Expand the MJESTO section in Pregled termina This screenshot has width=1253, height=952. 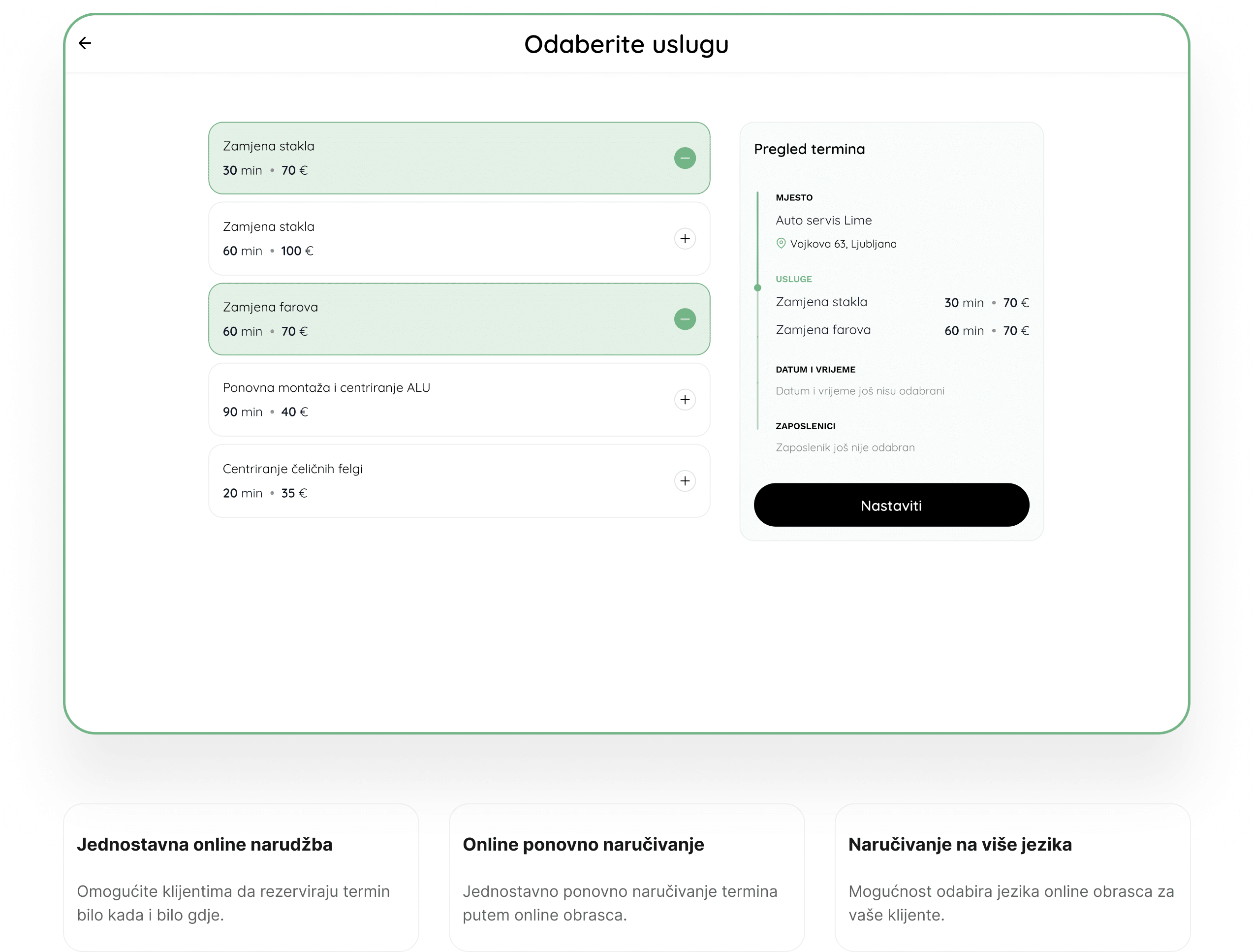[x=794, y=197]
